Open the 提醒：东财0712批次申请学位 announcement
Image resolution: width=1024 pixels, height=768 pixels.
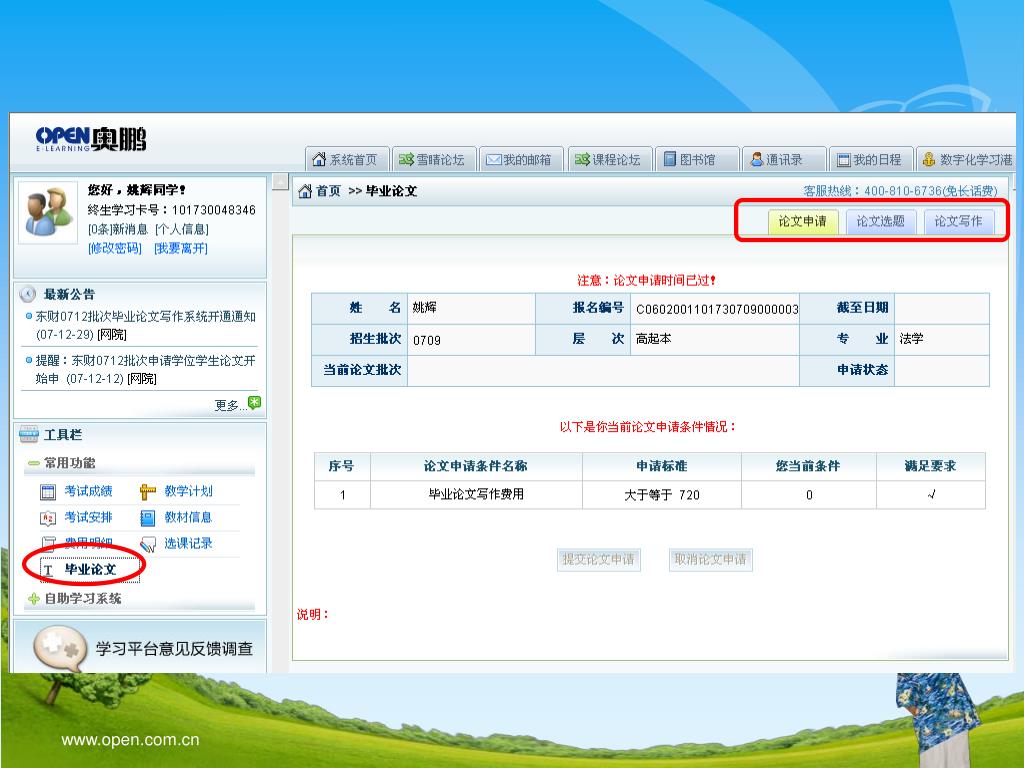pos(145,370)
